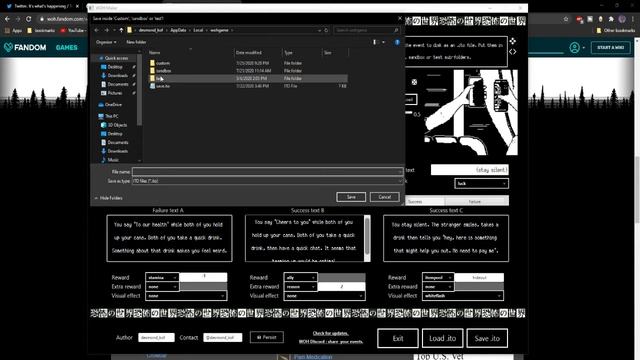Open help in the save dialog
Screen dimensions: 640x360
tap(397, 42)
